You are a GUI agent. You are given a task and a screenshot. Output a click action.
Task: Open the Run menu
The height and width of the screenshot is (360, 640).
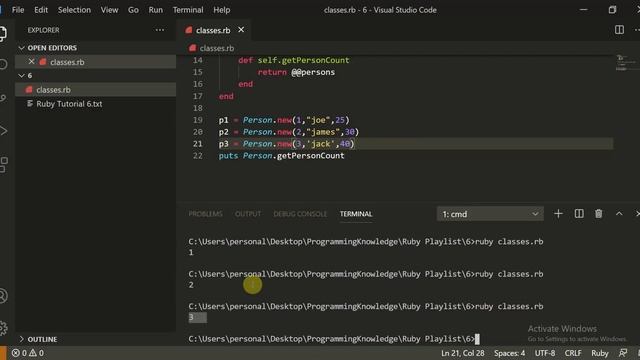click(x=156, y=10)
